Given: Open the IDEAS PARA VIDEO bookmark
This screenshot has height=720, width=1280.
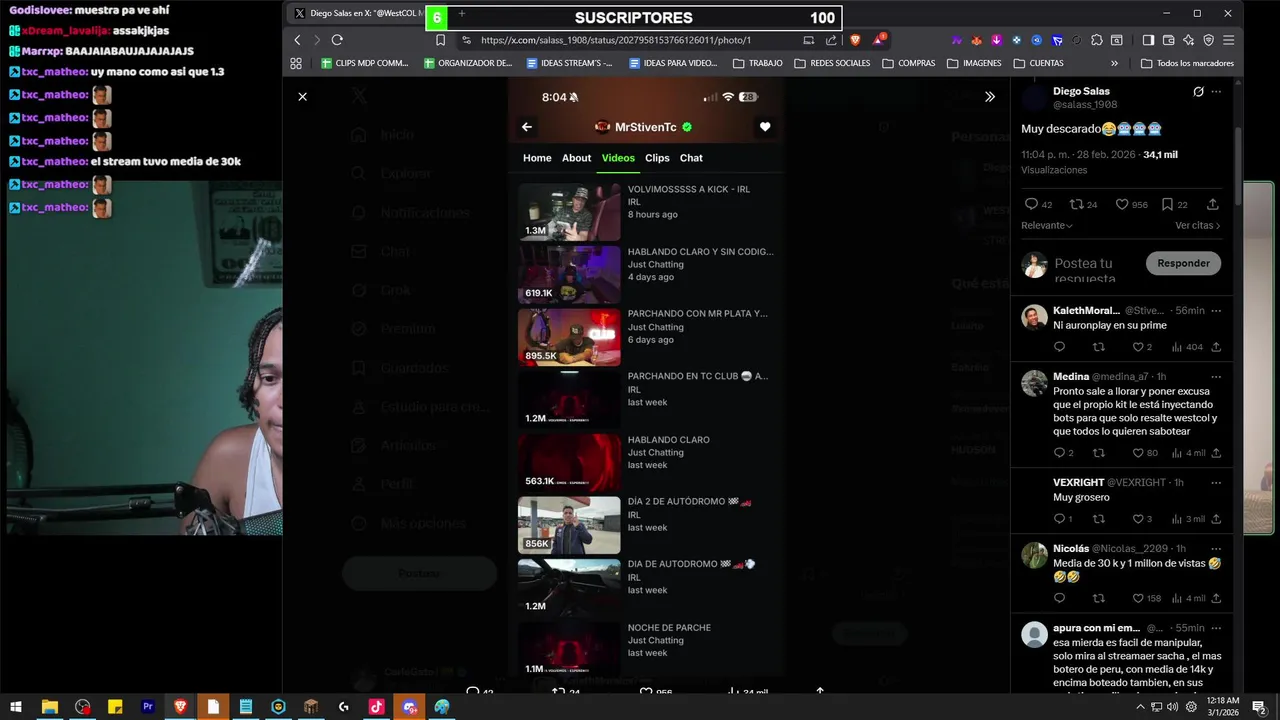Looking at the screenshot, I should (673, 63).
